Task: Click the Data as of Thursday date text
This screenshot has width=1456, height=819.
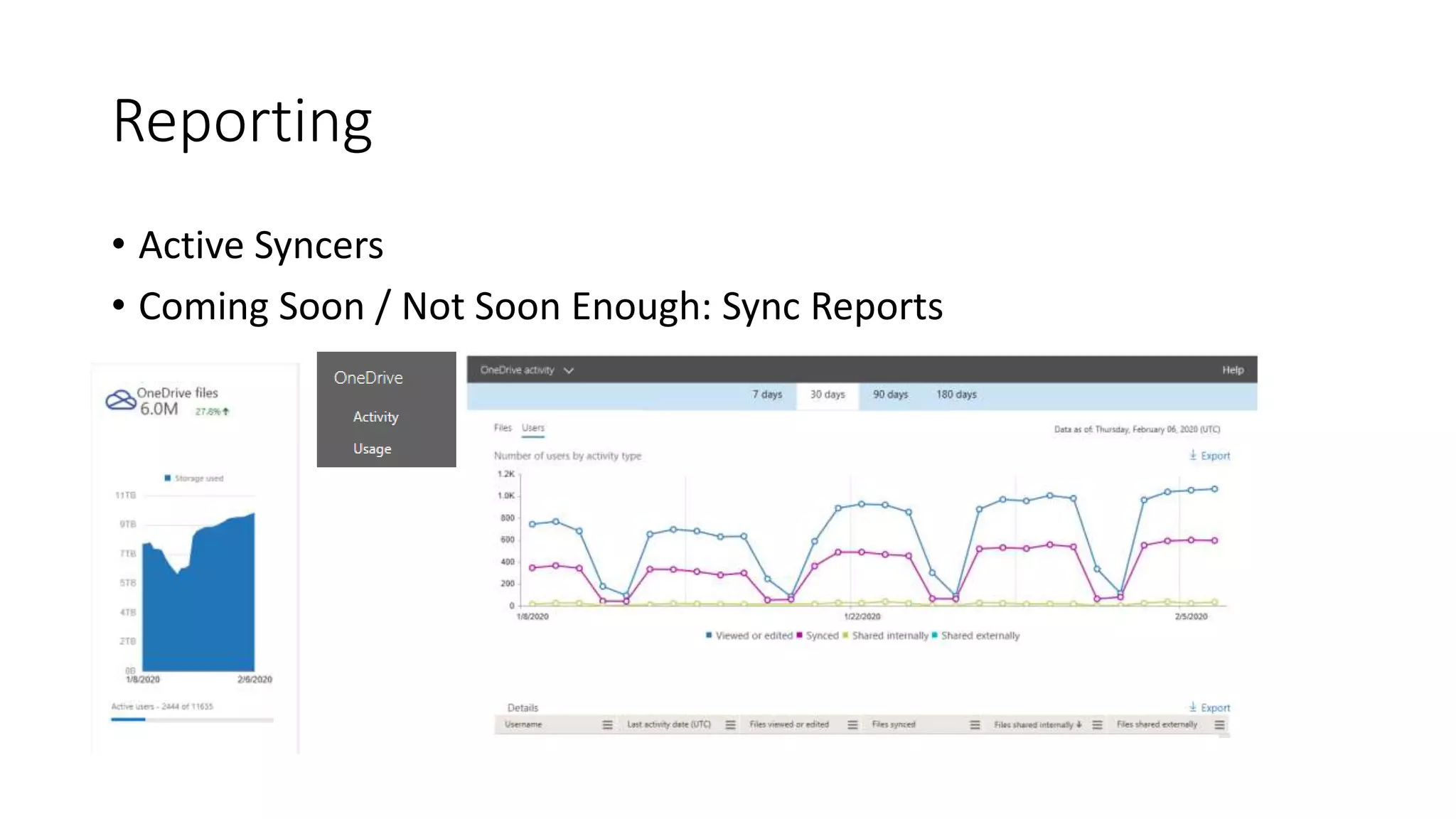Action: click(1137, 429)
